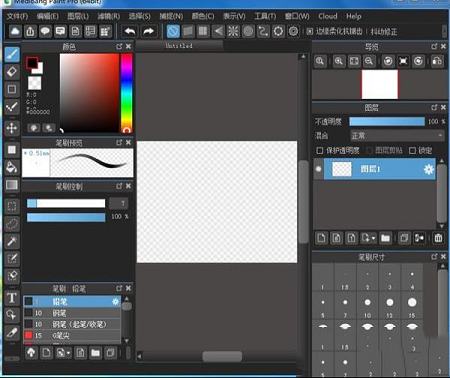Rotate the view left in the Navigator panel

[x=388, y=61]
